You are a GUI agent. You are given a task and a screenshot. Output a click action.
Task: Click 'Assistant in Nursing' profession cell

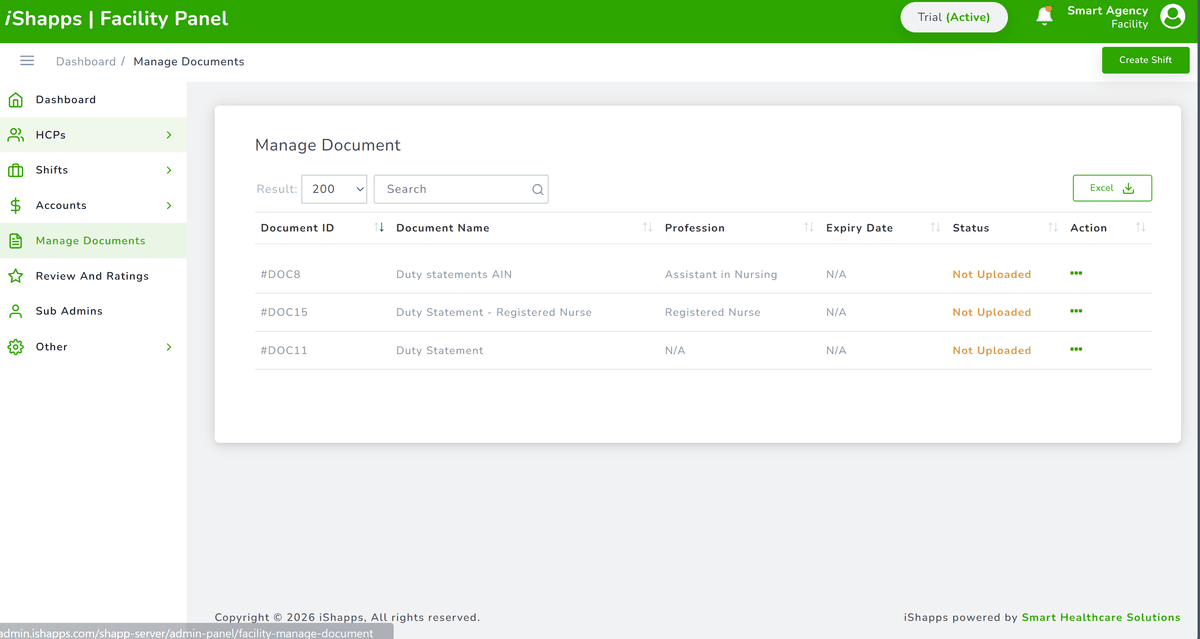pos(721,274)
